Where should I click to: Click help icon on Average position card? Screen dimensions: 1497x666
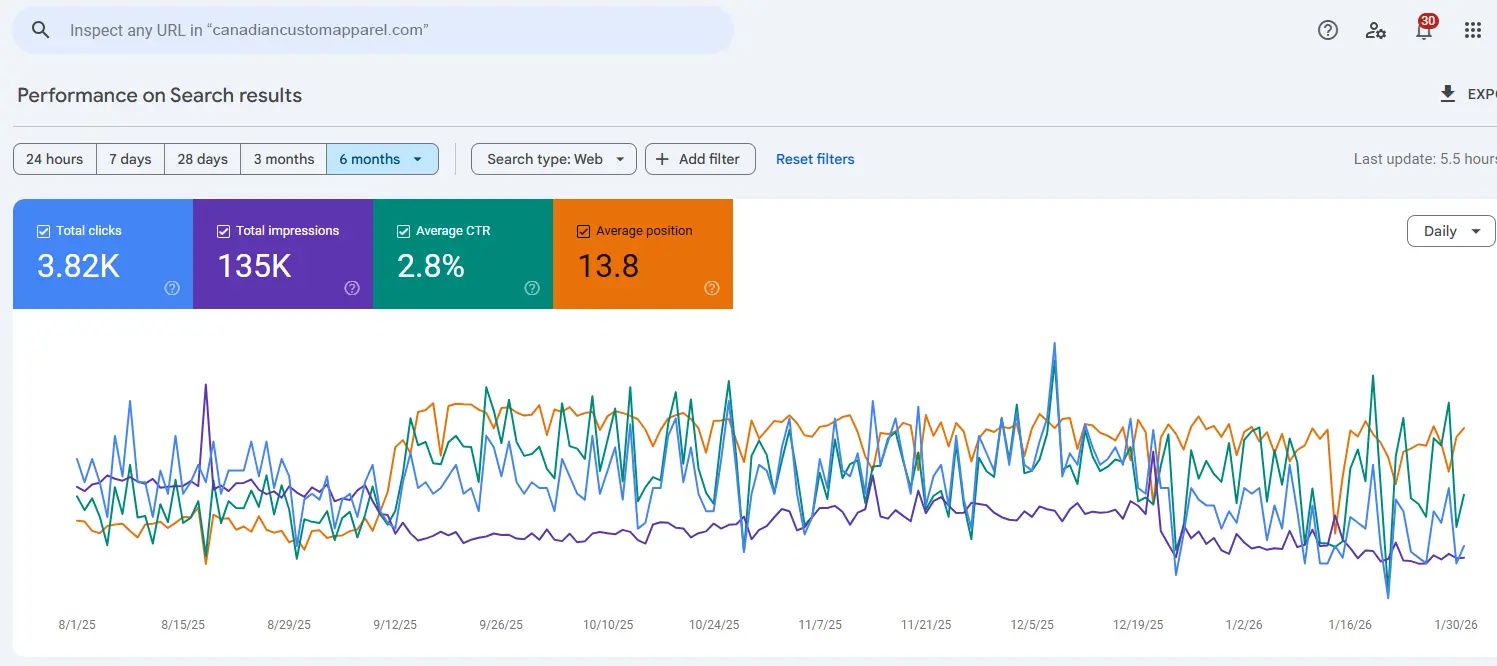point(712,288)
